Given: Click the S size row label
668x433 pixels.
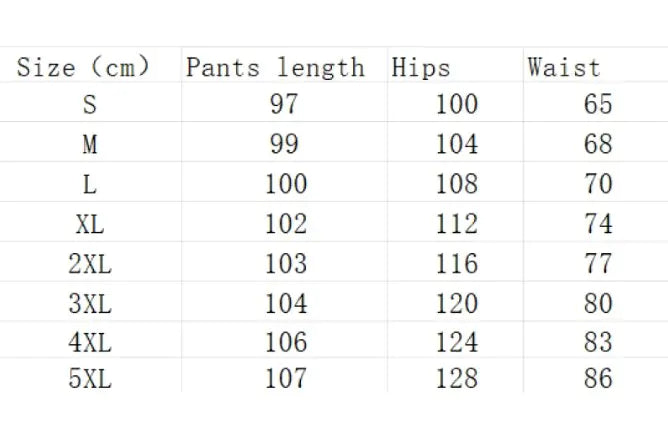Looking at the screenshot, I should click(90, 104).
